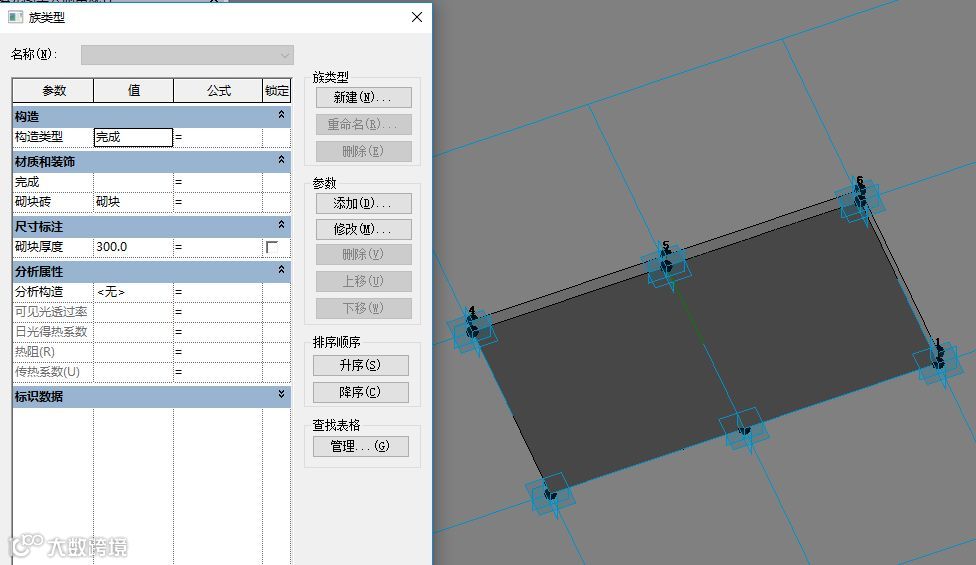Click the 砌块砖 value cell 砌块

coord(133,202)
